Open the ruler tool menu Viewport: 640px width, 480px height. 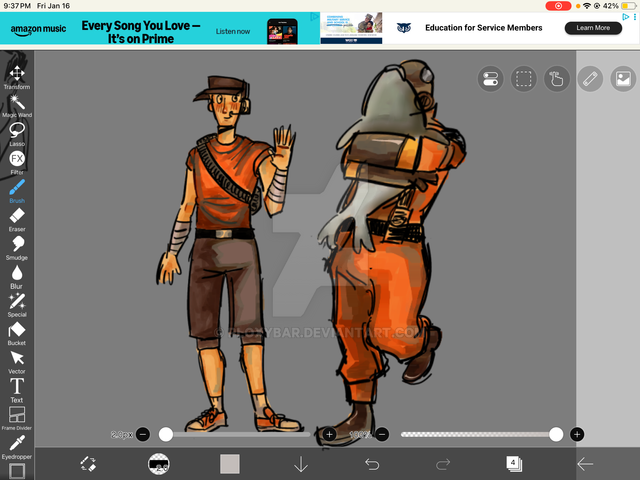point(590,79)
